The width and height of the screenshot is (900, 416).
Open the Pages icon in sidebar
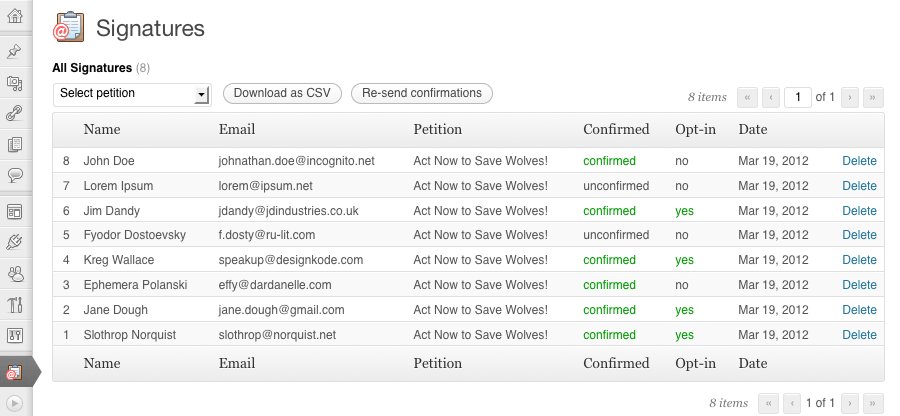click(15, 145)
